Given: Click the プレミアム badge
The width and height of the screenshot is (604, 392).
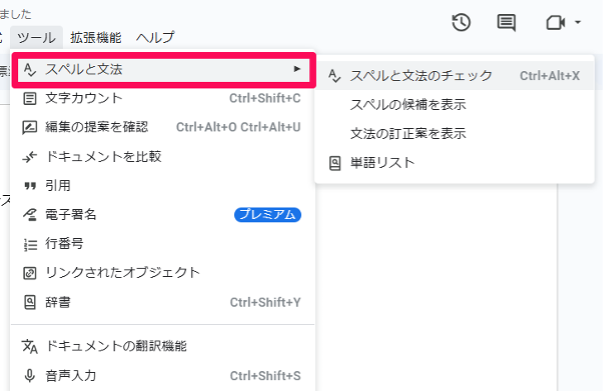Looking at the screenshot, I should pos(267,215).
